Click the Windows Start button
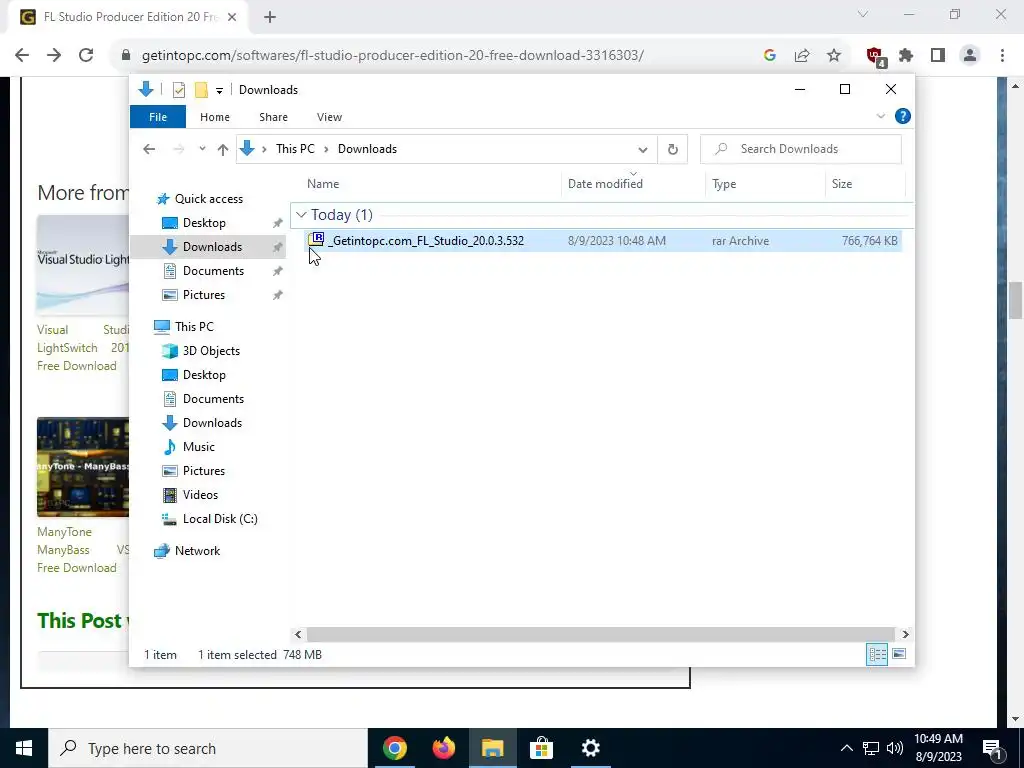The height and width of the screenshot is (768, 1024). point(24,748)
